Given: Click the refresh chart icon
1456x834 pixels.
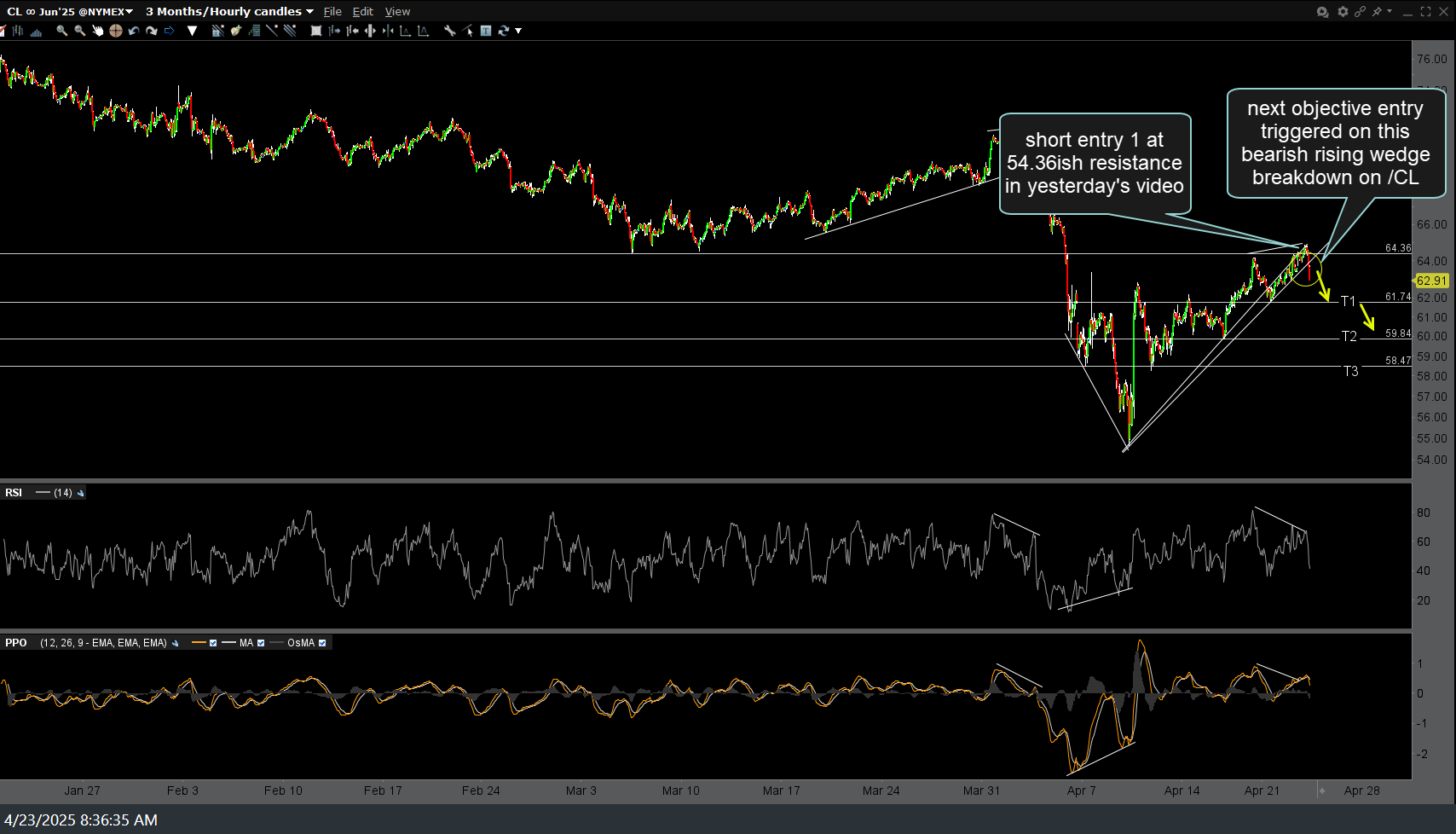Looking at the screenshot, I should [504, 31].
